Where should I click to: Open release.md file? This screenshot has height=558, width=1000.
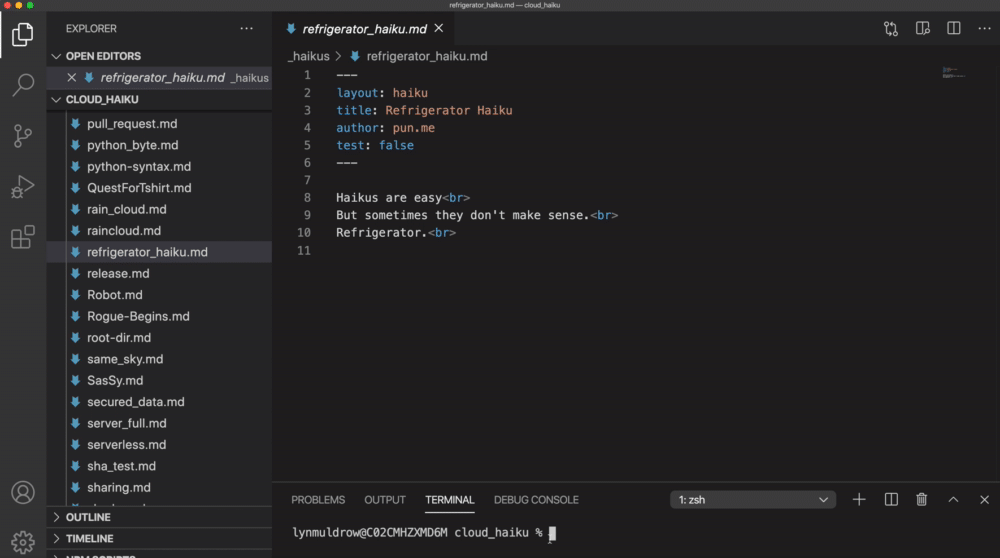coord(159,274)
